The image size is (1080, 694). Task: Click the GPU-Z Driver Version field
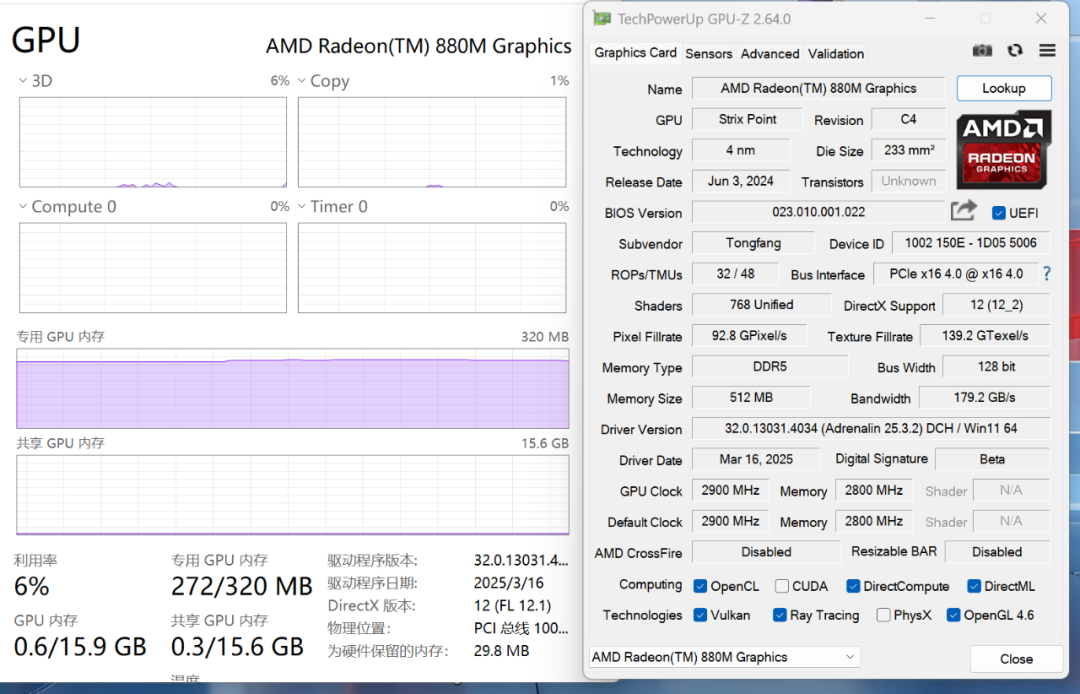pyautogui.click(x=871, y=428)
